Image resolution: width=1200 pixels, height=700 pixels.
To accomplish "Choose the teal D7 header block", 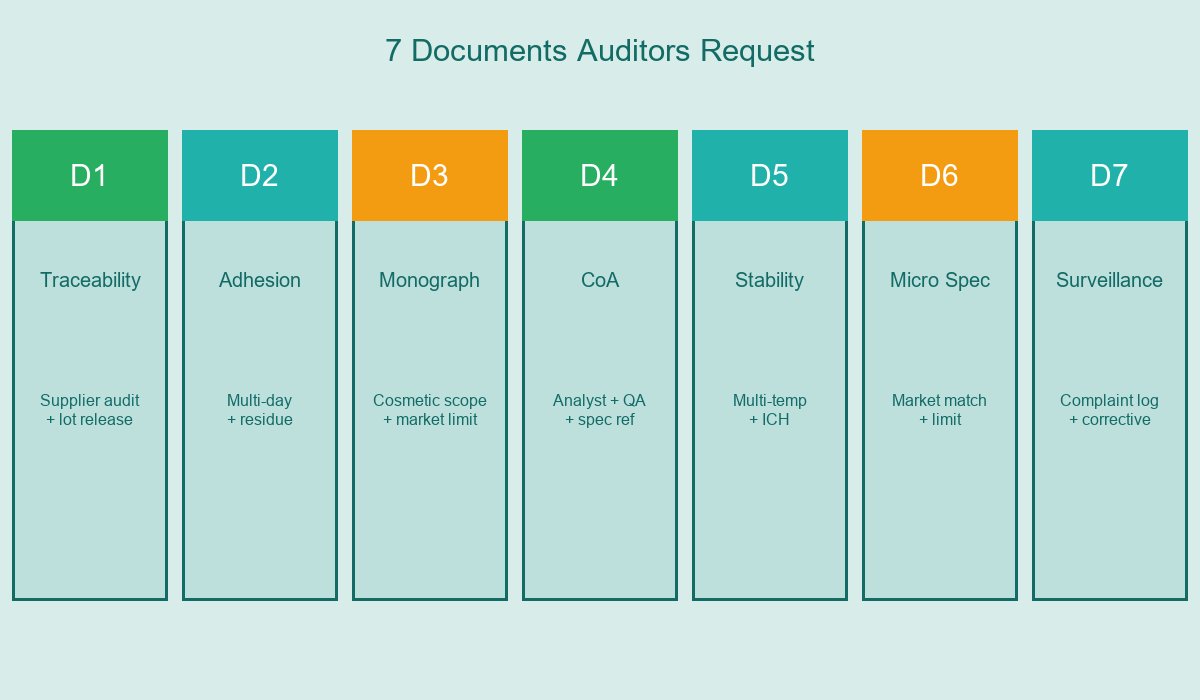I will coord(1110,175).
